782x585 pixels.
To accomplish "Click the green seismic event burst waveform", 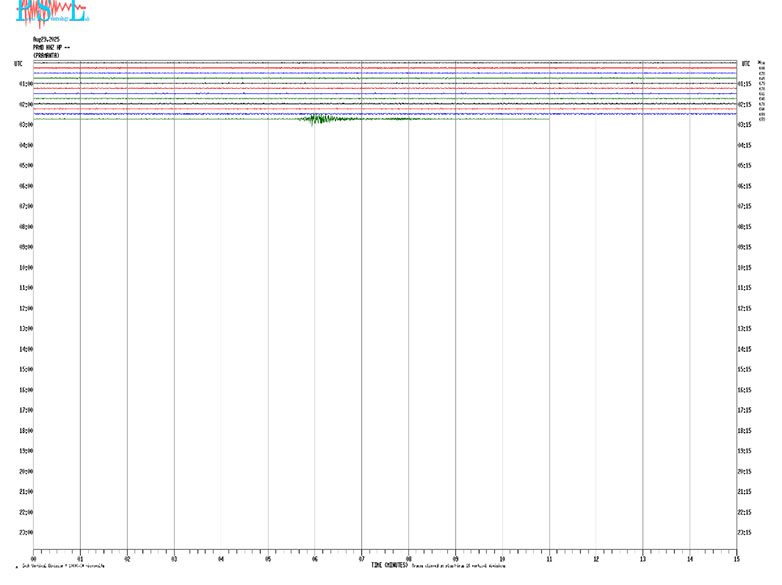I will pos(320,119).
